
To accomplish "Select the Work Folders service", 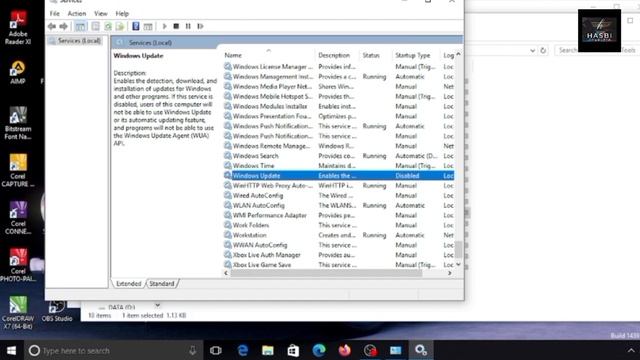I will pyautogui.click(x=339, y=225).
